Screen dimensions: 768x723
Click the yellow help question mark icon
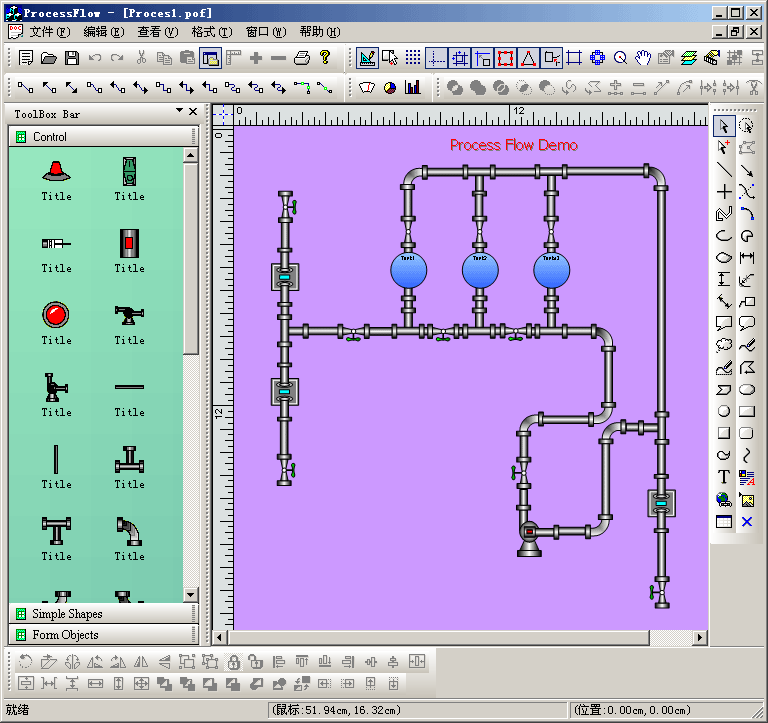[325, 58]
